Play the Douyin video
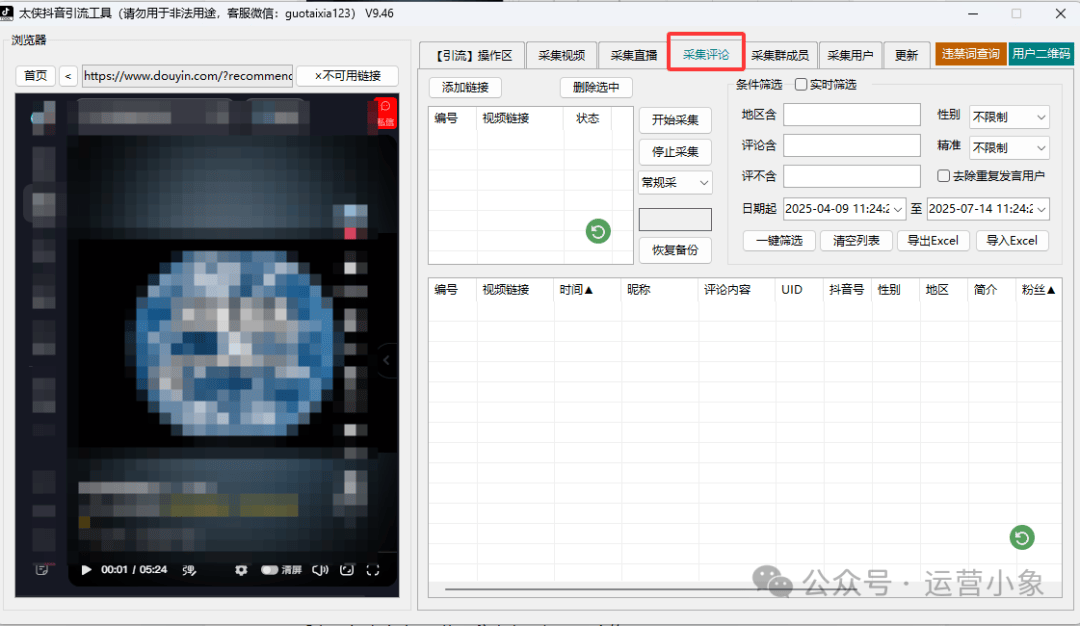This screenshot has width=1080, height=626. click(86, 570)
